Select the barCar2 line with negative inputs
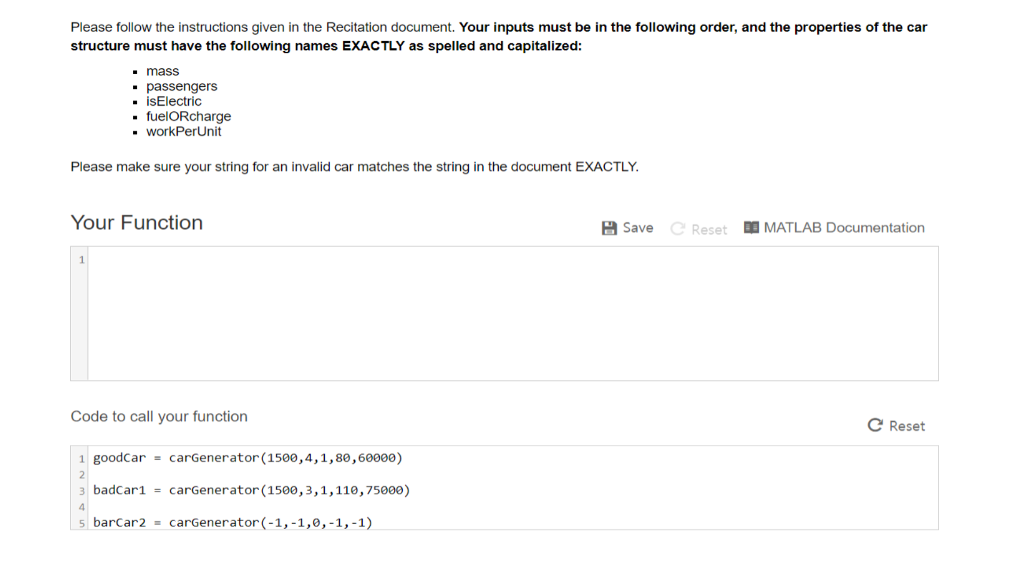 (x=232, y=521)
